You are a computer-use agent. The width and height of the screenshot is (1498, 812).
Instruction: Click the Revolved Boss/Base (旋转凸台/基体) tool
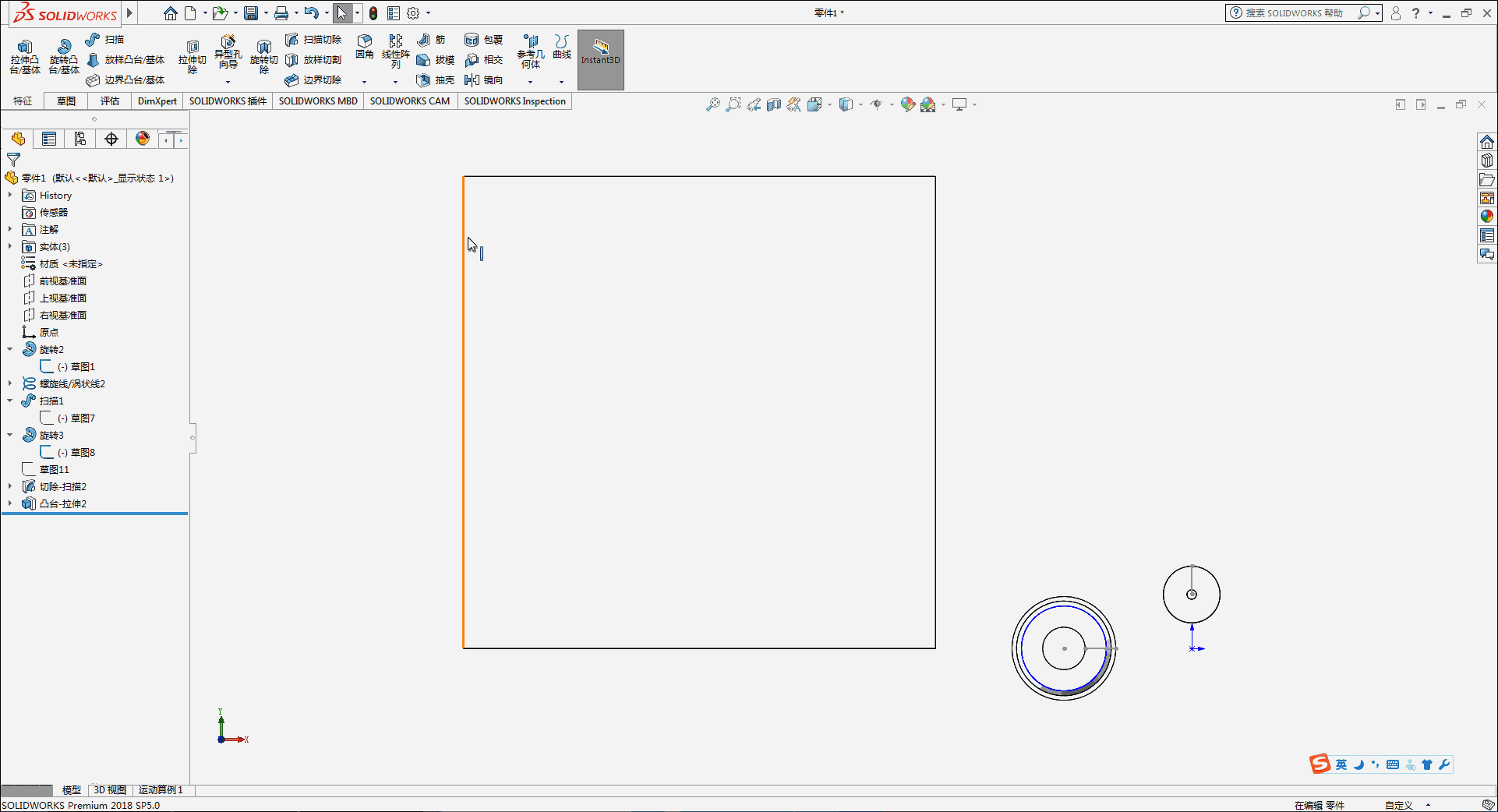coord(64,57)
